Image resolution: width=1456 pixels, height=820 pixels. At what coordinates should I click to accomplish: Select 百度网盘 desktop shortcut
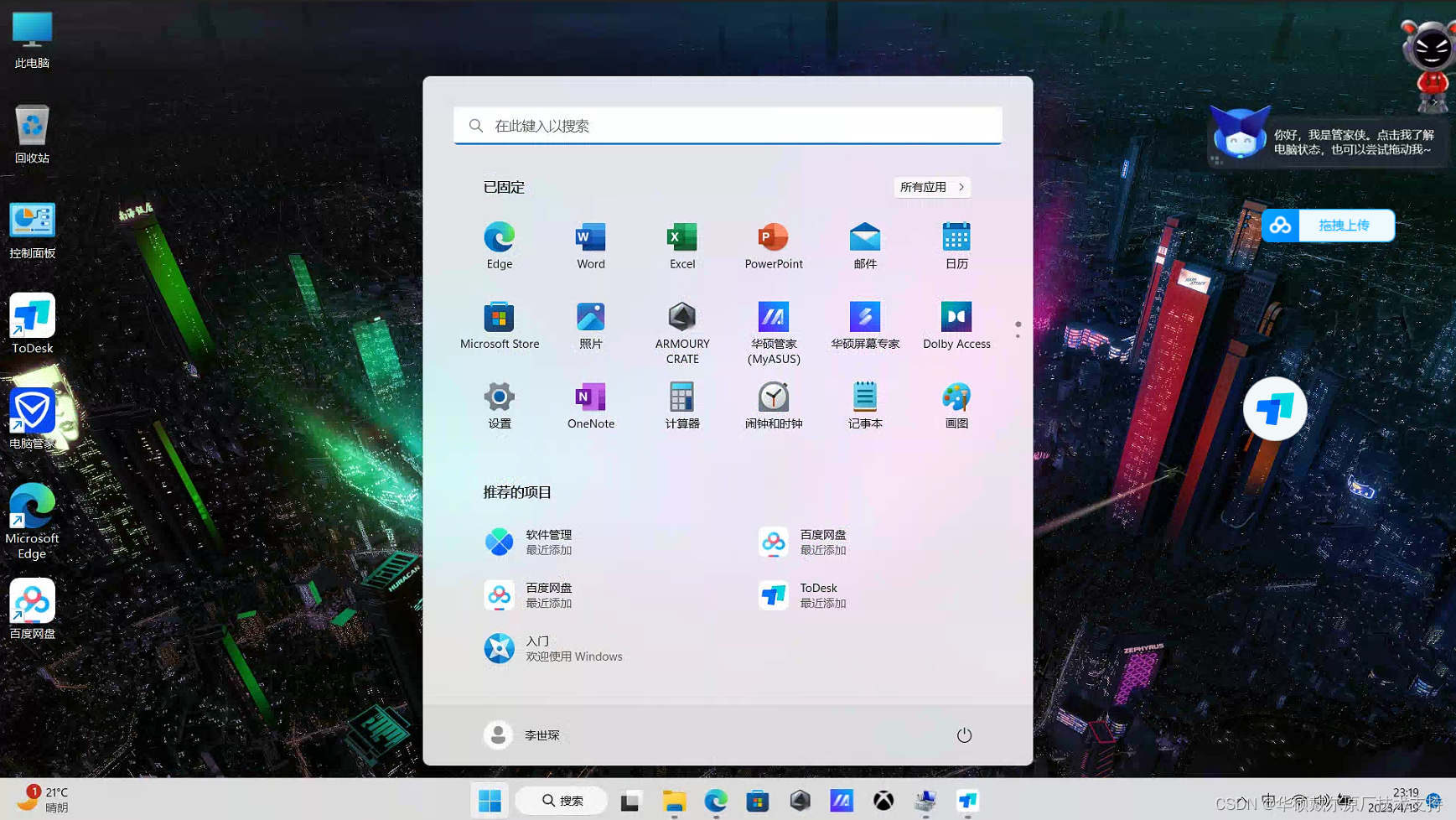[x=32, y=610]
